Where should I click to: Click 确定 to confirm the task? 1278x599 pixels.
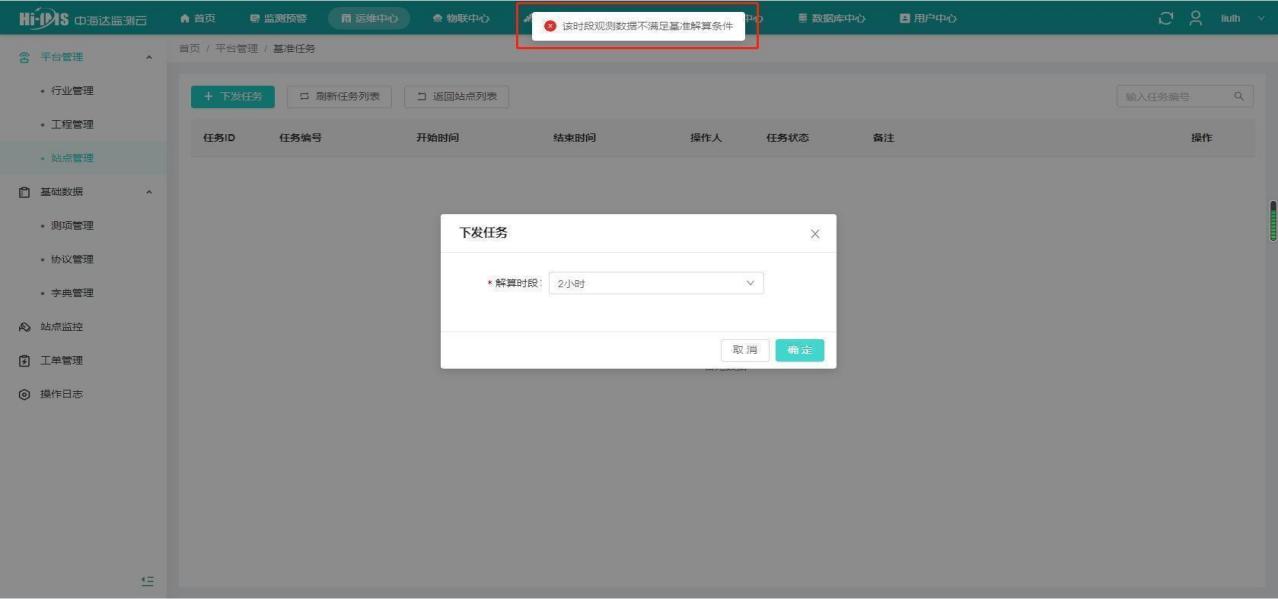[x=799, y=350]
